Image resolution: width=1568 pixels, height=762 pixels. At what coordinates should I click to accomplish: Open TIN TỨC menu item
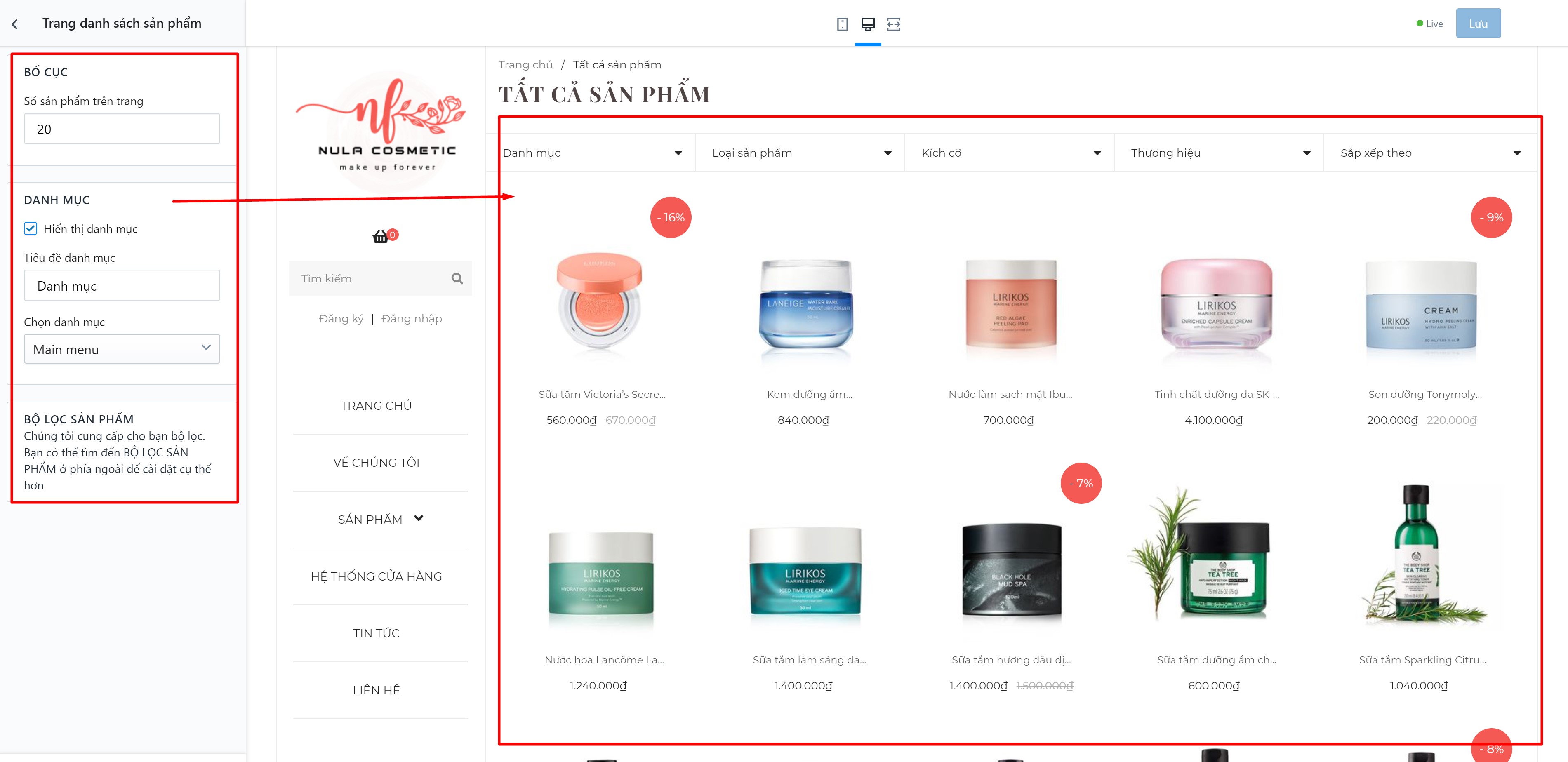click(x=376, y=634)
